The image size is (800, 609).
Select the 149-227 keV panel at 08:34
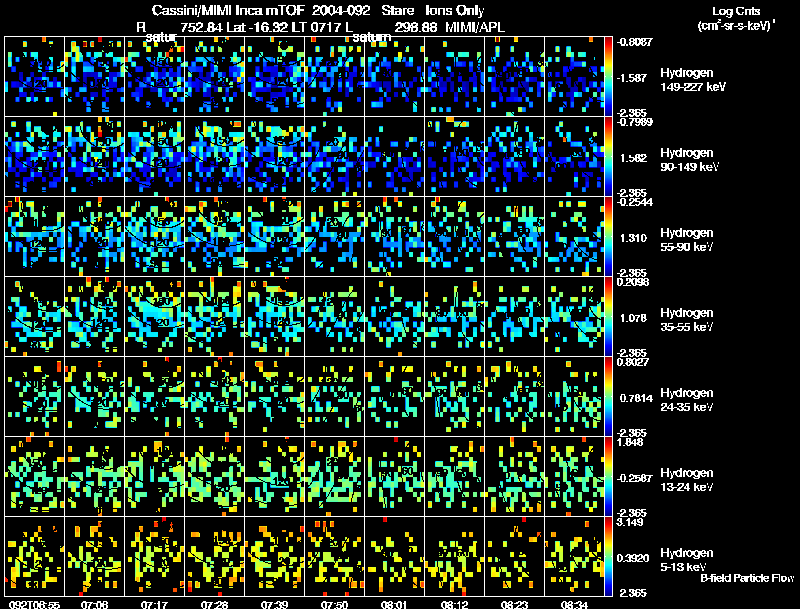coord(574,77)
